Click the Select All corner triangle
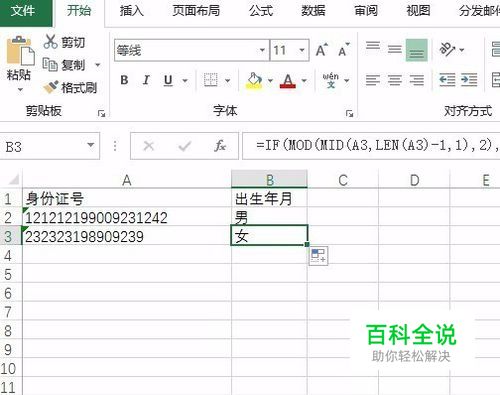The width and height of the screenshot is (500, 395). pos(13,180)
